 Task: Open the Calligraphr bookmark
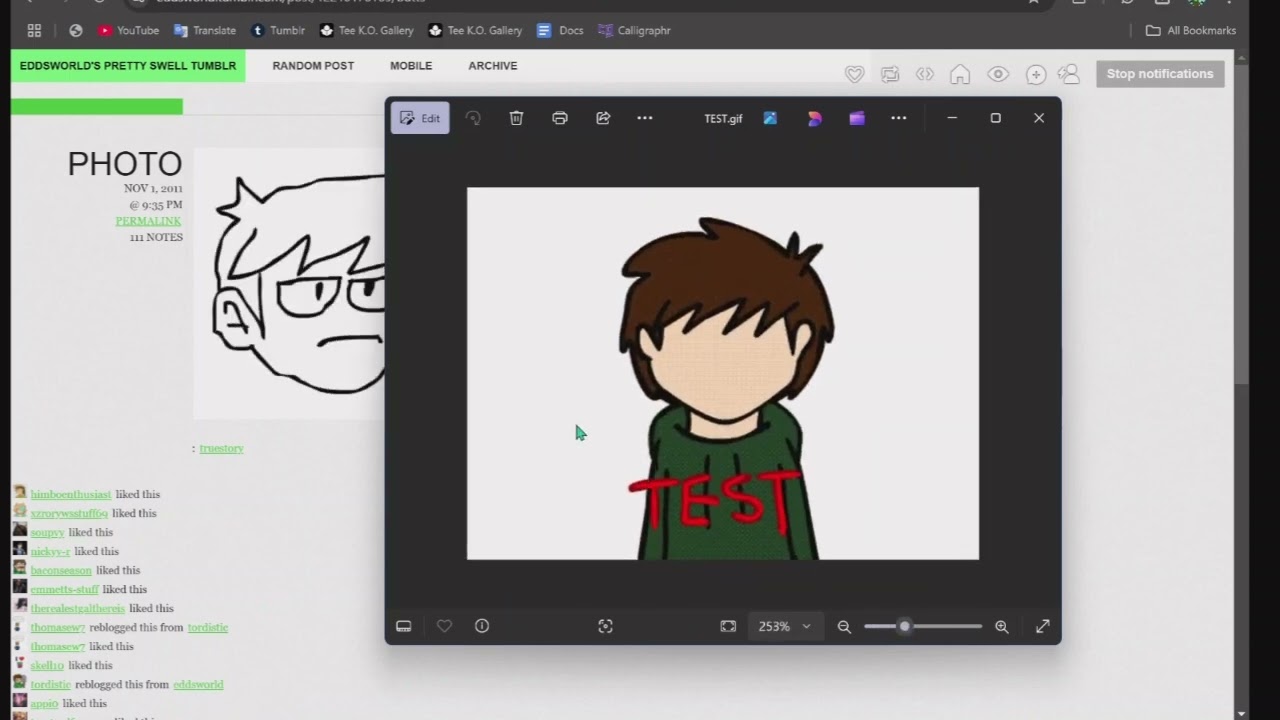point(634,30)
